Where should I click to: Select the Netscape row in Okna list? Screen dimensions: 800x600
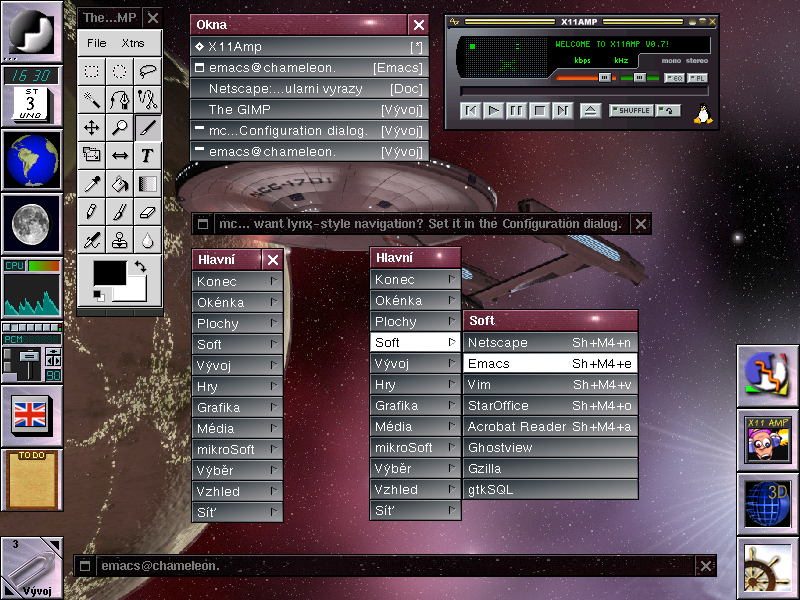309,89
